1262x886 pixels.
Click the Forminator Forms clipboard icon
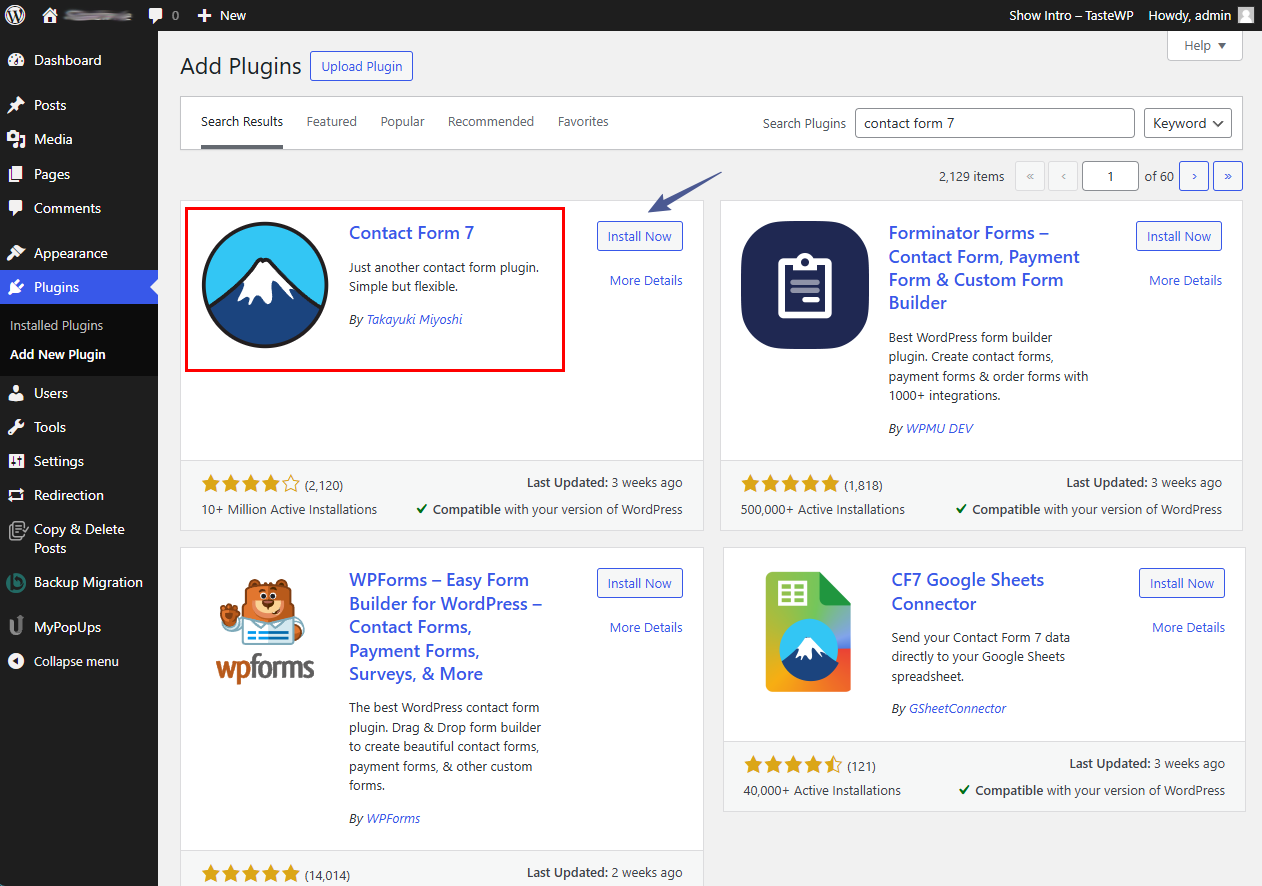click(x=805, y=284)
